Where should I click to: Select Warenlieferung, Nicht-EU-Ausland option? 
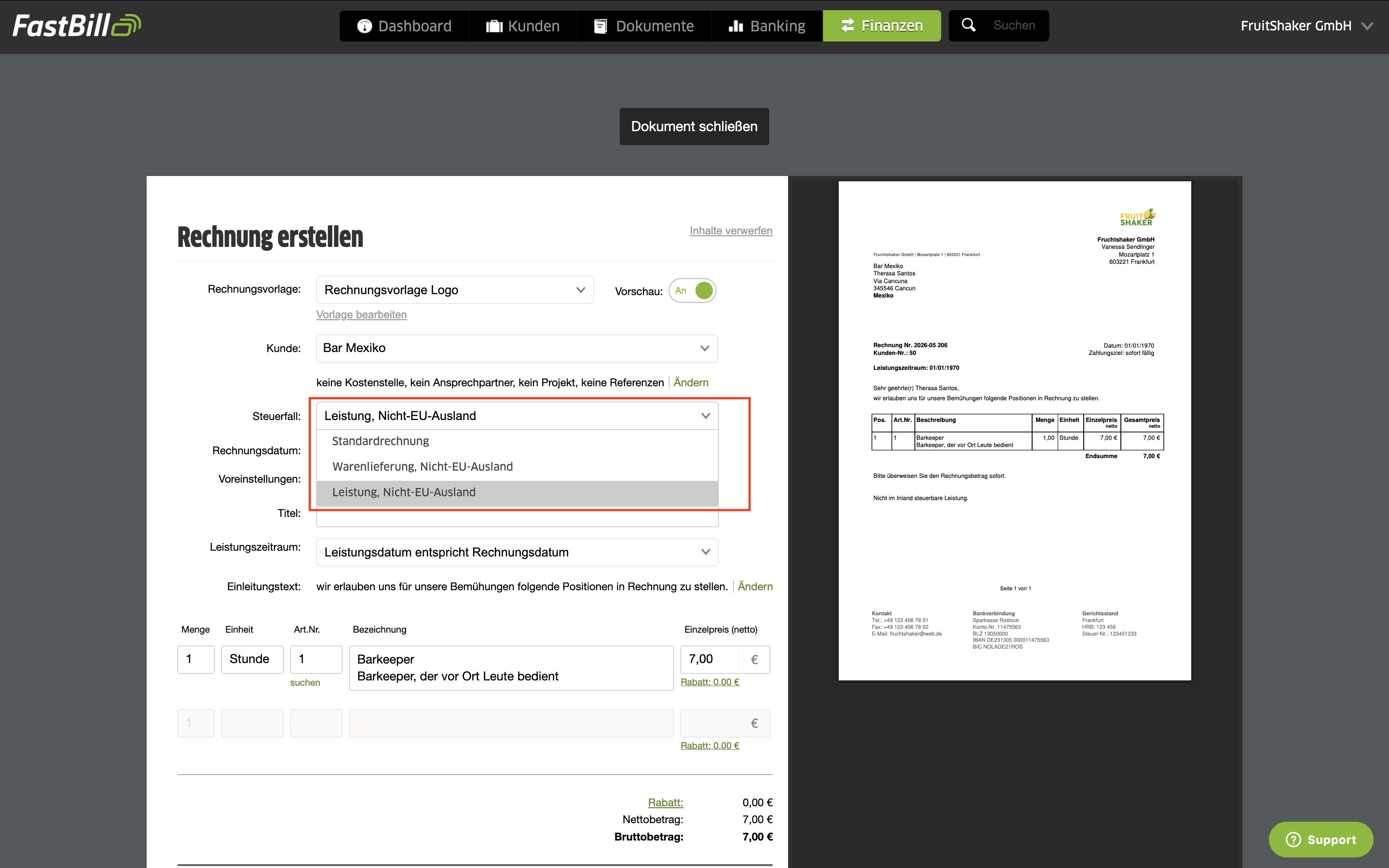coord(517,467)
